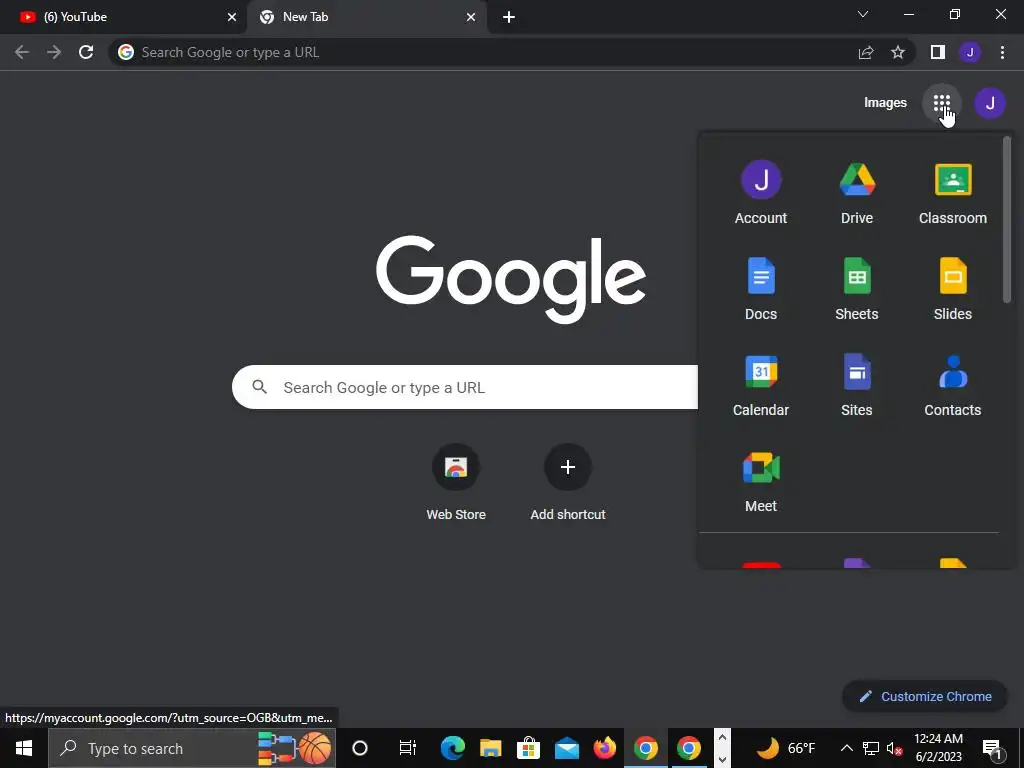Launch Google Meet app

[761, 481]
